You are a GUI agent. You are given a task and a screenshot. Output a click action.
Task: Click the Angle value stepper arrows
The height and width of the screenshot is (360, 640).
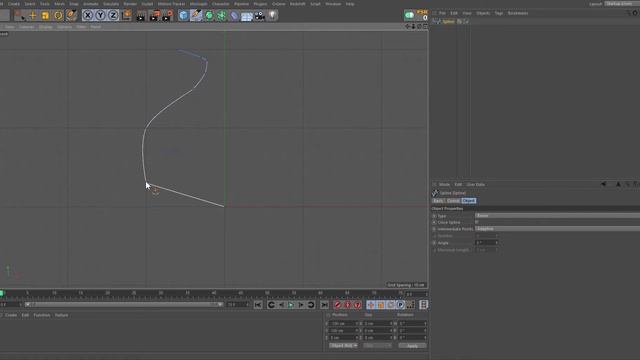click(x=496, y=243)
